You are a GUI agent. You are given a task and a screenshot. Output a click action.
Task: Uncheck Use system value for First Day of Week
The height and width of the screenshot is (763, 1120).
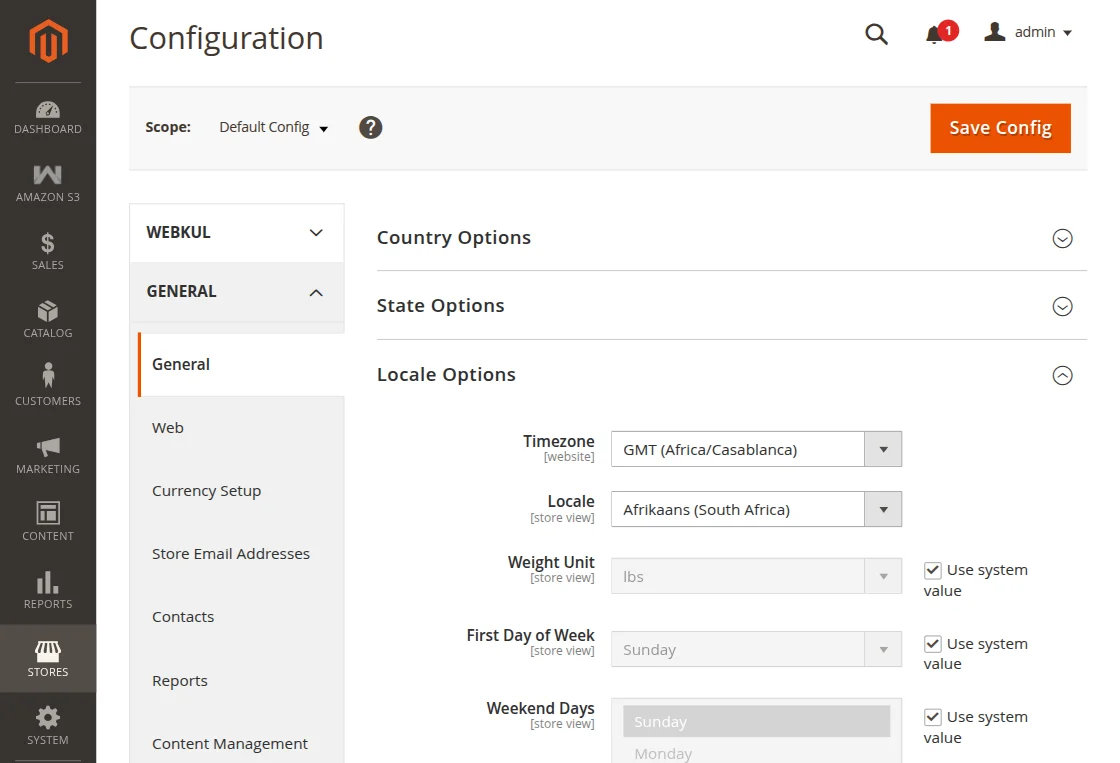[x=933, y=644]
